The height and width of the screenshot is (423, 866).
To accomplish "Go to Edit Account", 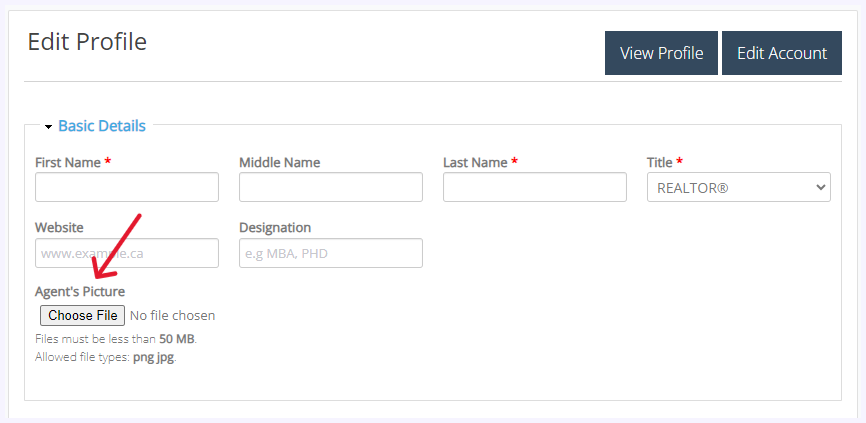I will point(781,53).
